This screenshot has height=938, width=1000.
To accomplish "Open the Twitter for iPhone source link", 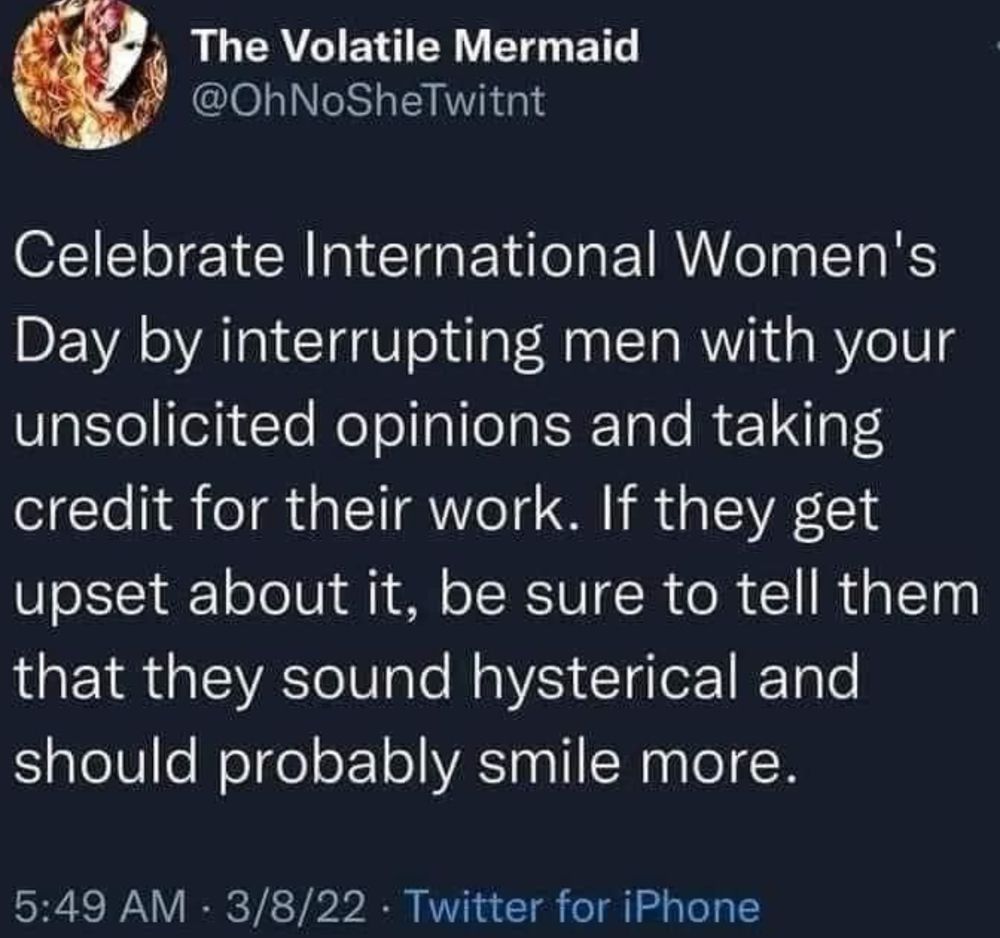I will click(582, 906).
